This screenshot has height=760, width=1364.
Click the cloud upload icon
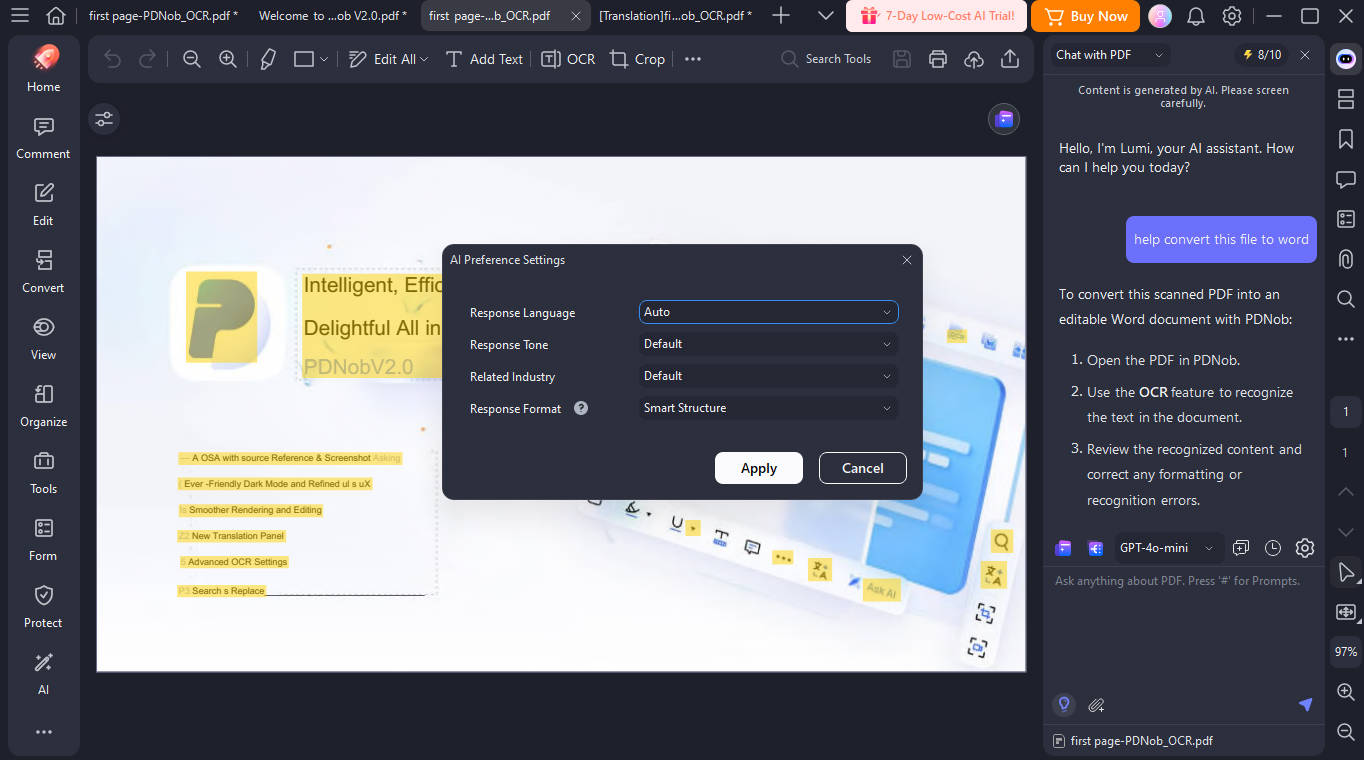pyautogui.click(x=974, y=59)
